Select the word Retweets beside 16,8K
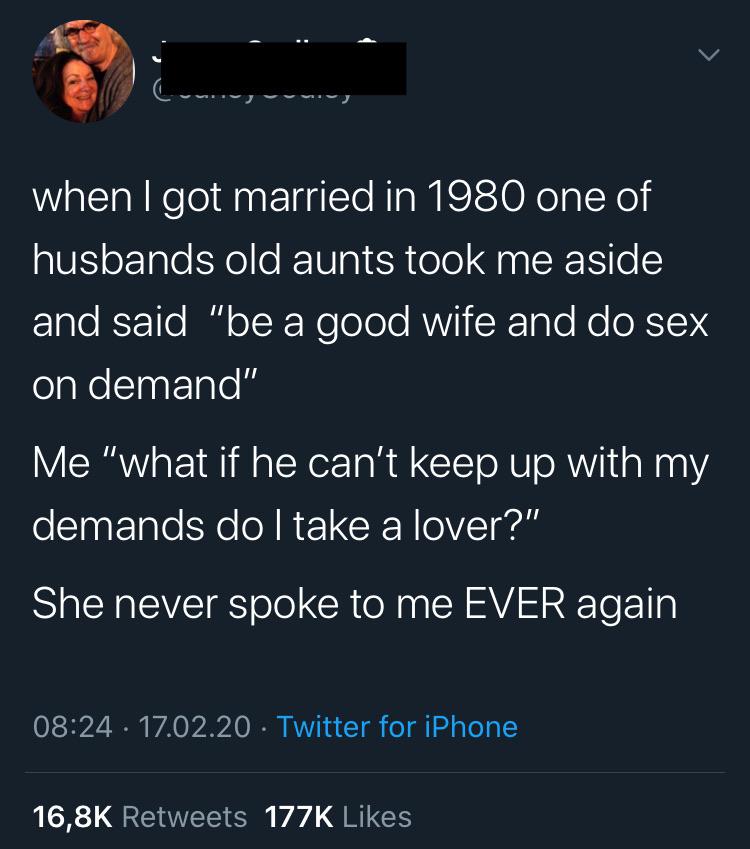Image resolution: width=750 pixels, height=849 pixels. [185, 817]
